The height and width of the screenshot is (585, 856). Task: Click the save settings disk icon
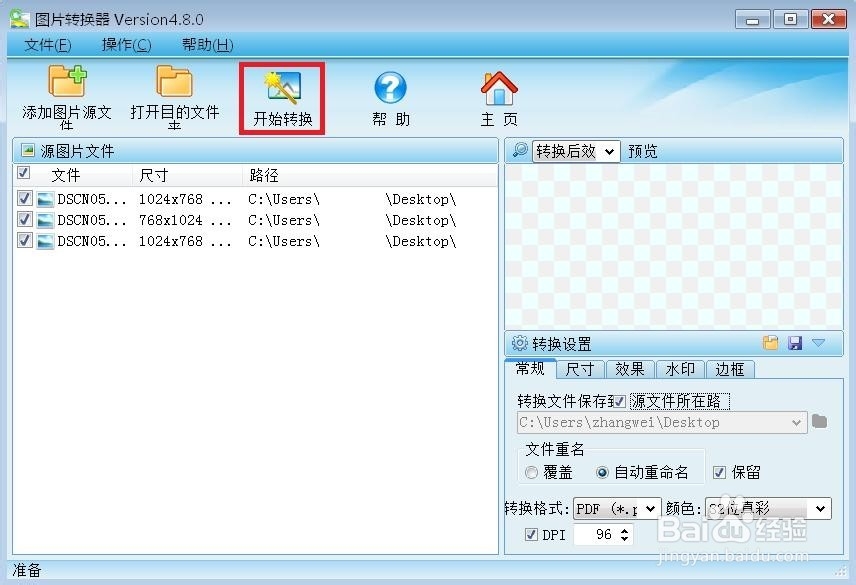coord(795,343)
